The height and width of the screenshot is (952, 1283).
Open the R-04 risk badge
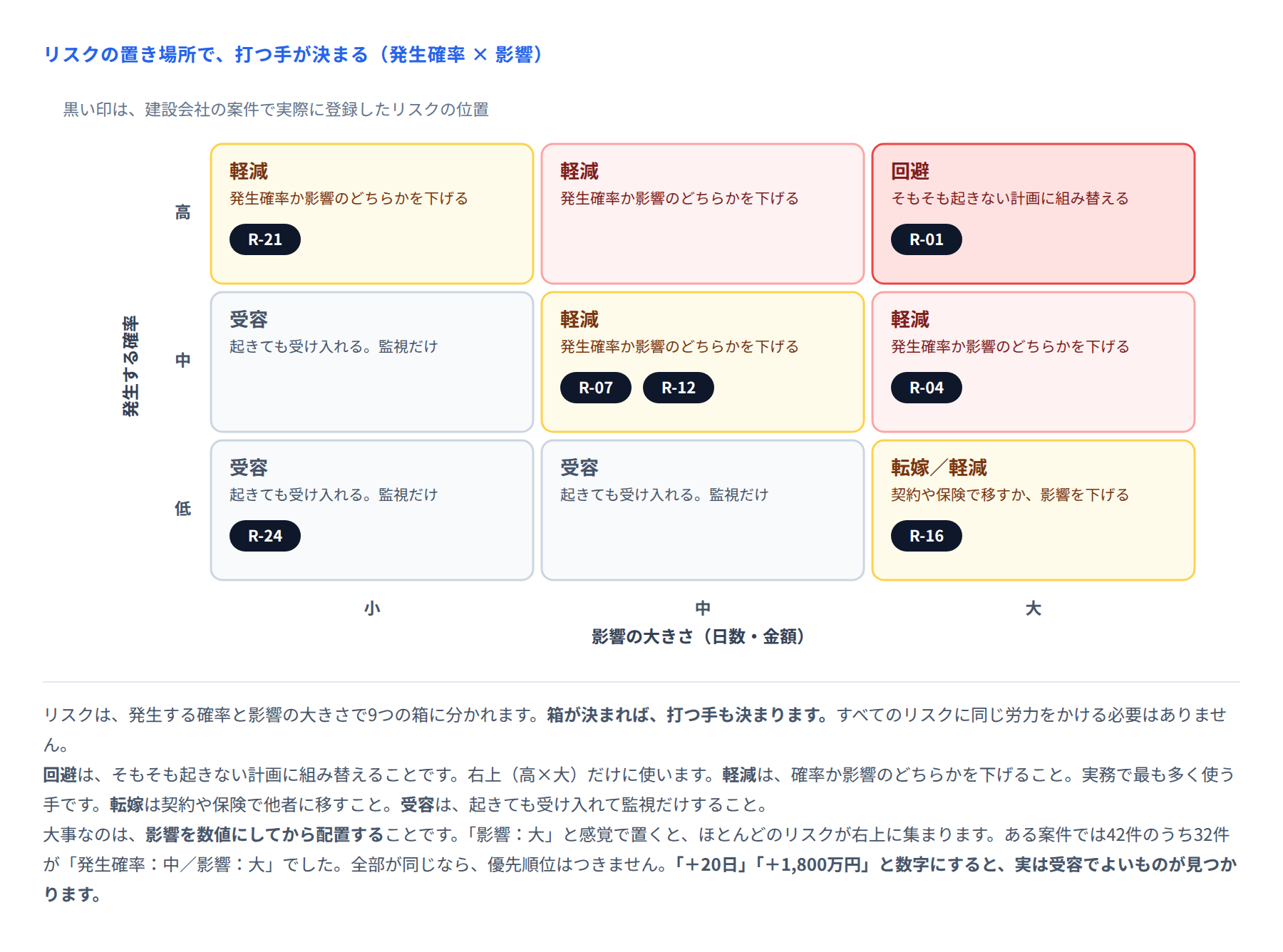coord(926,388)
